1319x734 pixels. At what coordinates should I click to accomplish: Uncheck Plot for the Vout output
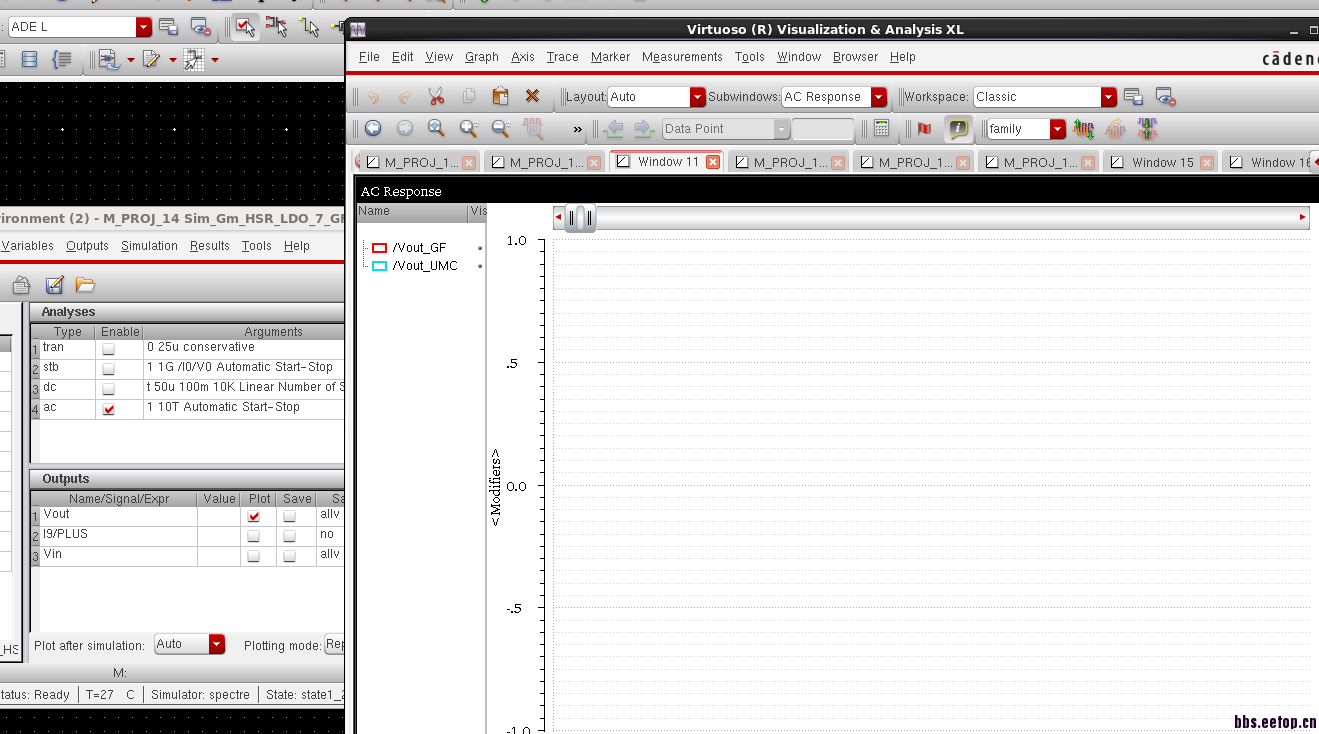coord(254,517)
